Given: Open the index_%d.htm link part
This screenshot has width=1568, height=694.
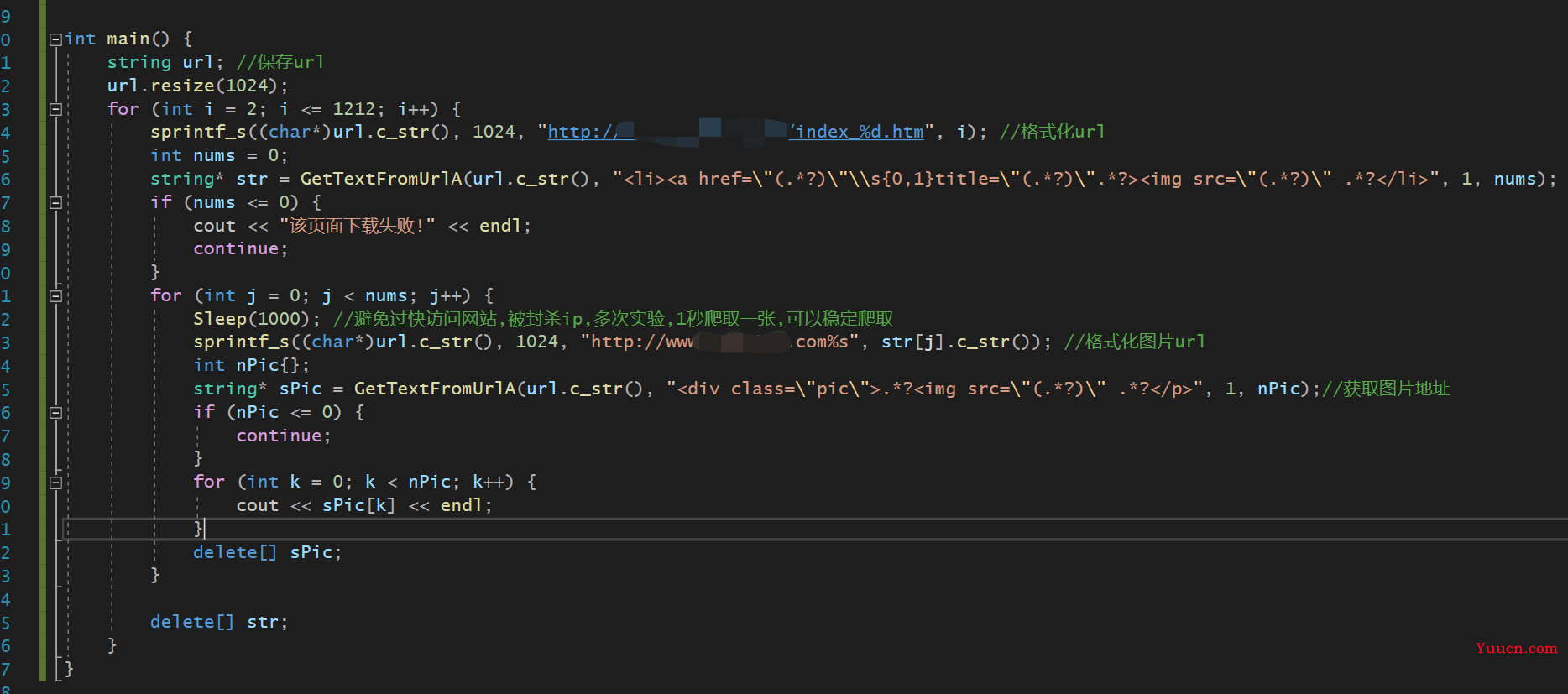Looking at the screenshot, I should (x=858, y=132).
